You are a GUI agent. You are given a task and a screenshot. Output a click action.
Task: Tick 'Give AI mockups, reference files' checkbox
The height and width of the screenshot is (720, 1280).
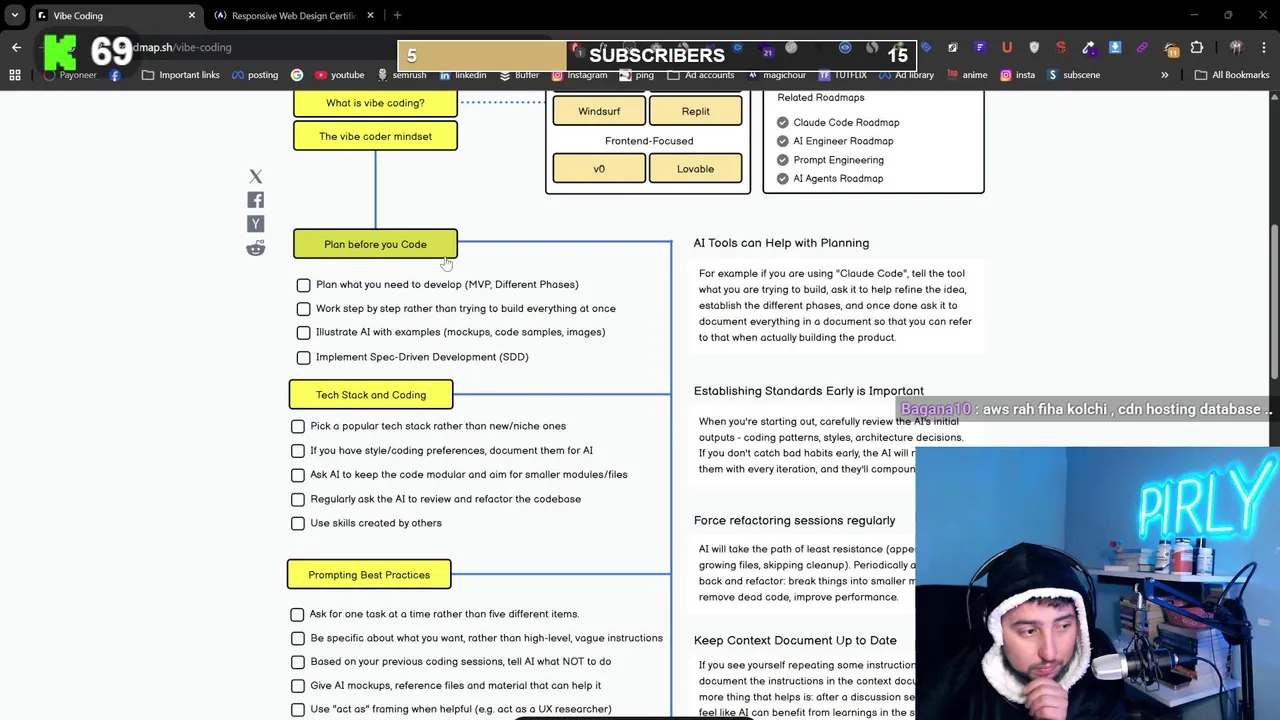point(297,686)
